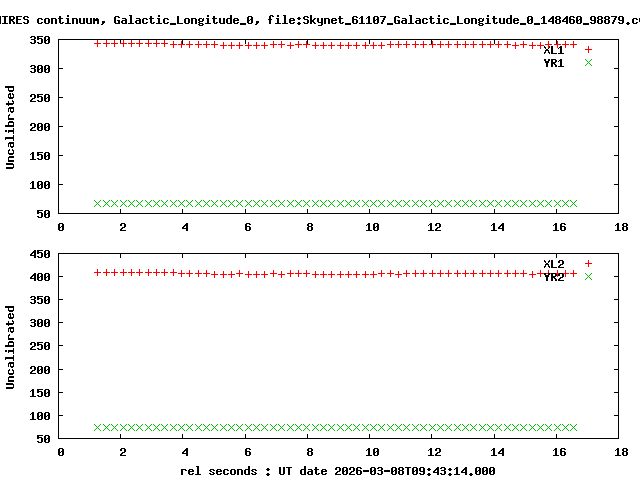
Task: Click the YR1 legend label
Action: (x=553, y=63)
